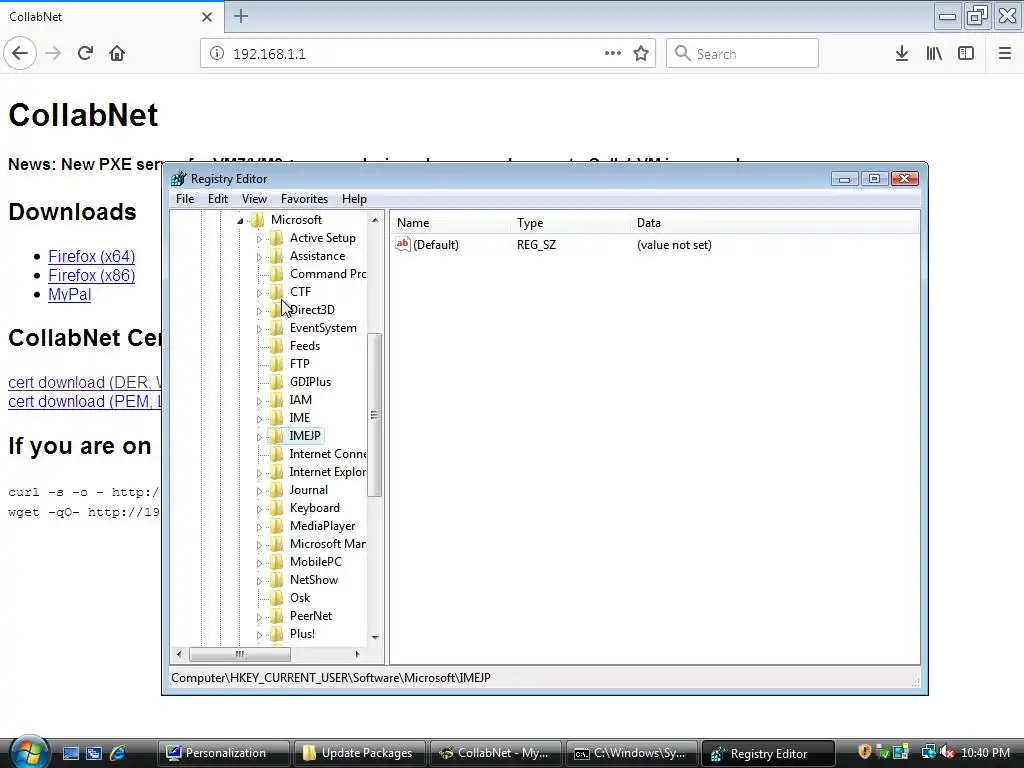Image resolution: width=1024 pixels, height=768 pixels.
Task: Expand the IAM key
Action: tap(259, 400)
